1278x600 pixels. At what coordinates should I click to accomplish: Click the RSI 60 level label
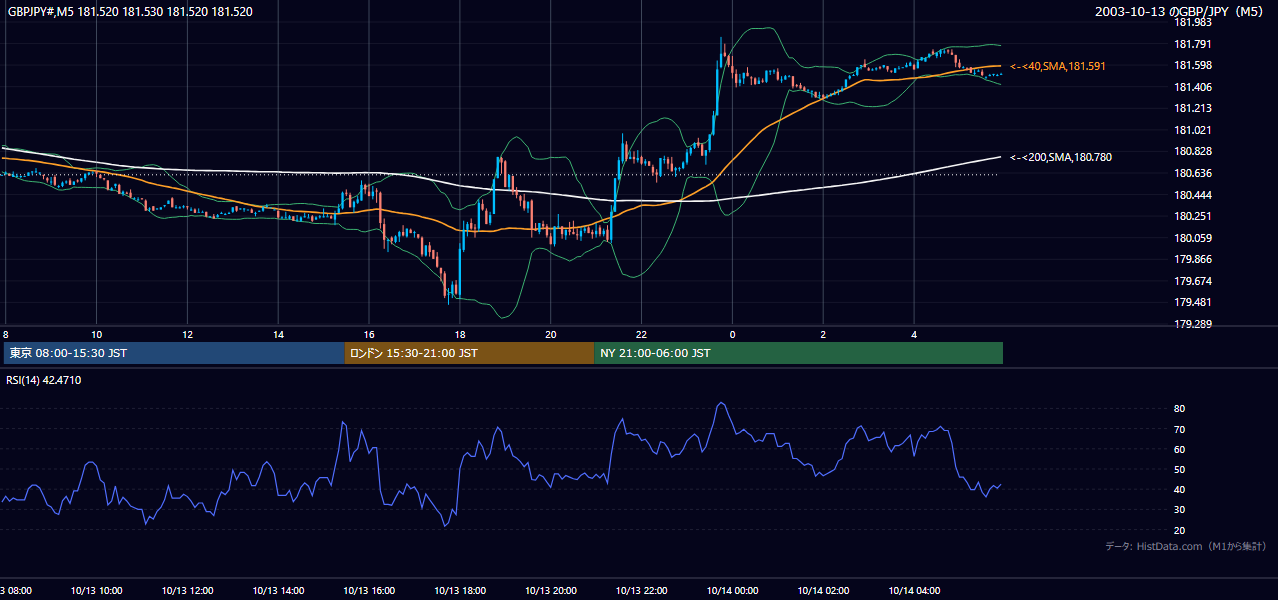[1179, 449]
